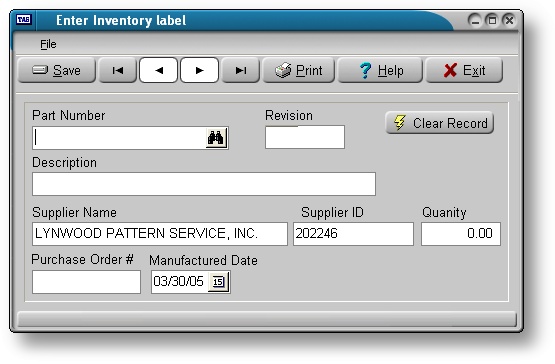Click the Revision field
This screenshot has width=555, height=364.
point(305,137)
